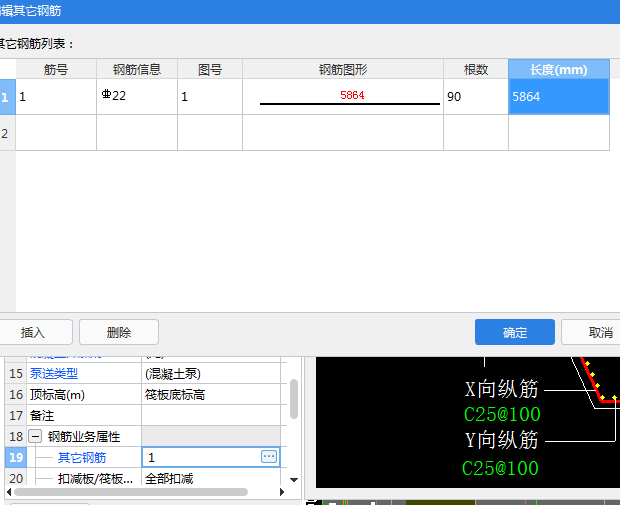Click the 其它钢筋 property label
Image resolution: width=620 pixels, height=505 pixels.
coord(82,457)
